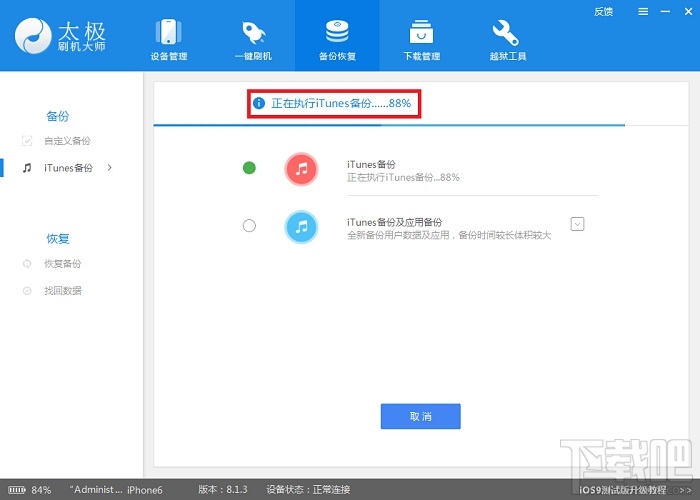Image resolution: width=700 pixels, height=500 pixels.
Task: Open iTunes备份 in the sidebar
Action: 68,168
